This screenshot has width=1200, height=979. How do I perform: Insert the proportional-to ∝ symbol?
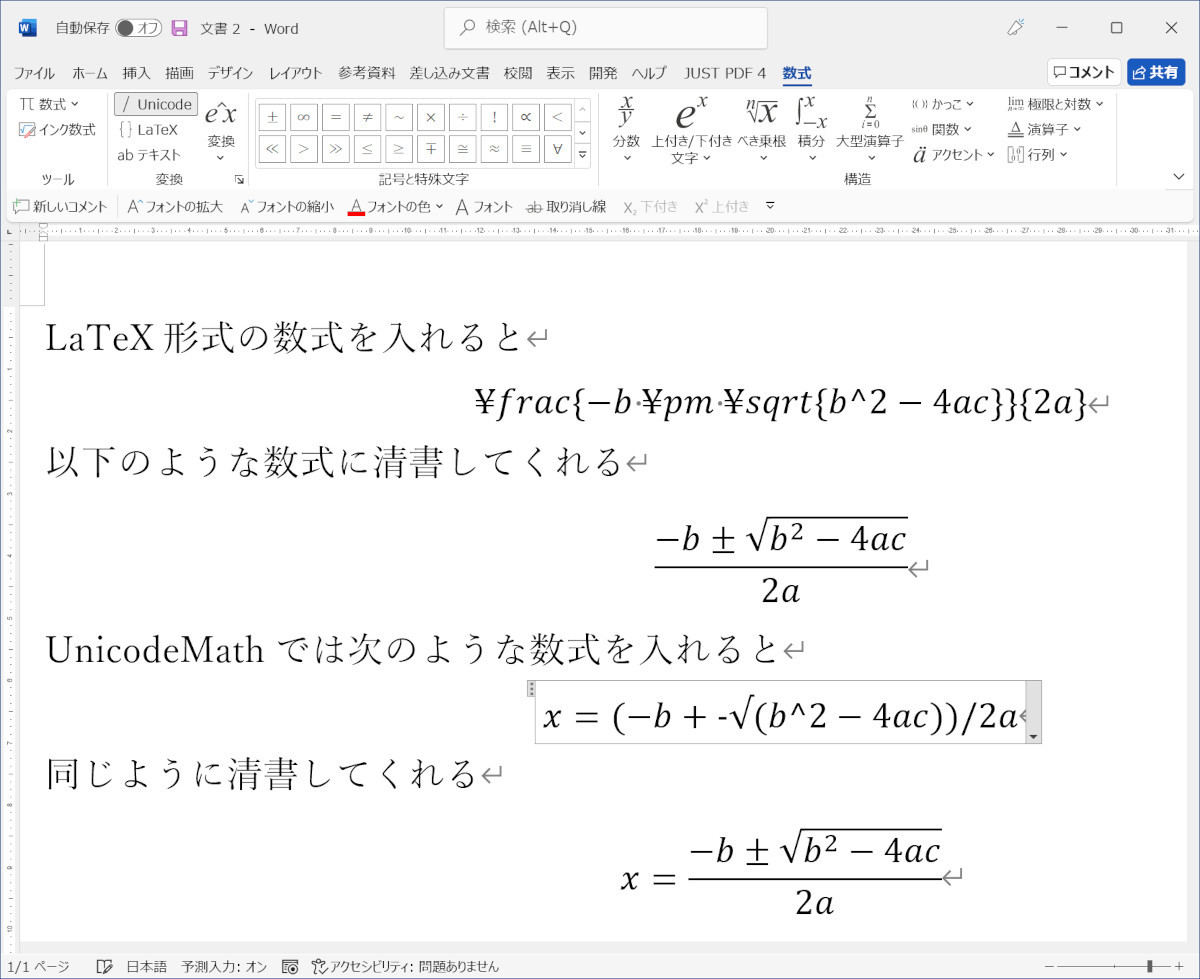(x=526, y=117)
